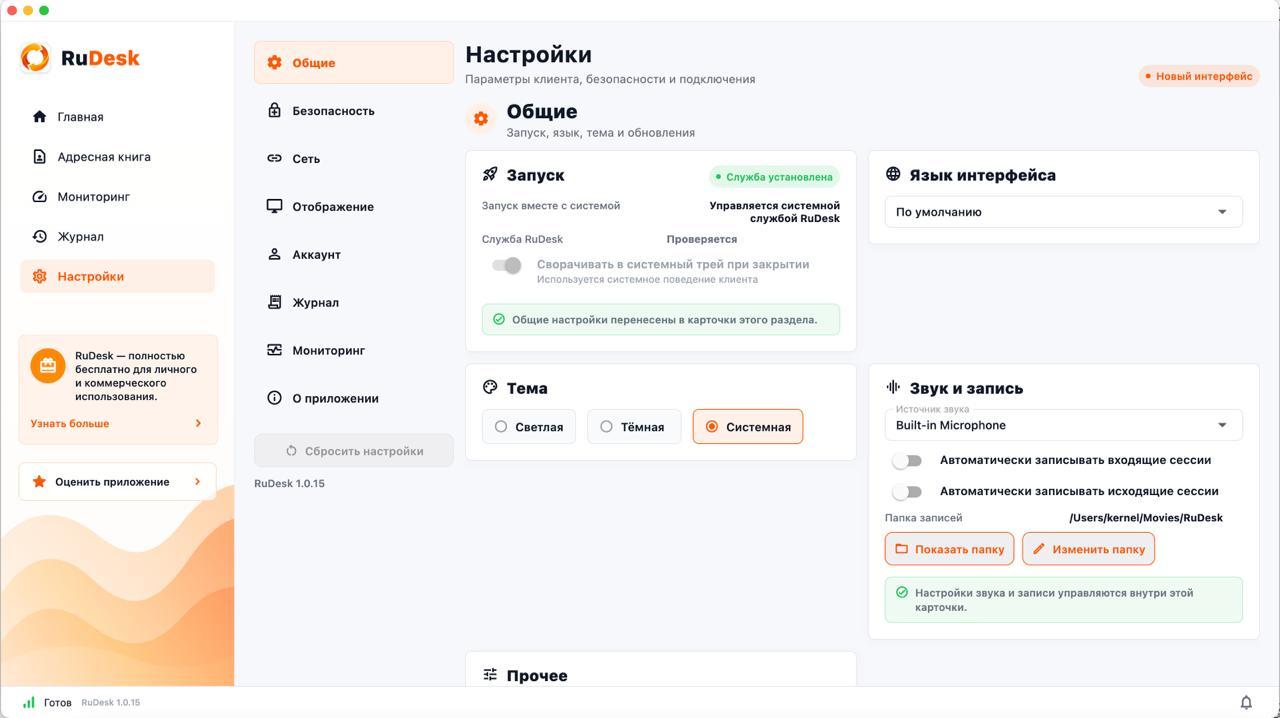Image resolution: width=1280 pixels, height=718 pixels.
Task: Click the orange gift icon in promo card
Action: point(47,366)
